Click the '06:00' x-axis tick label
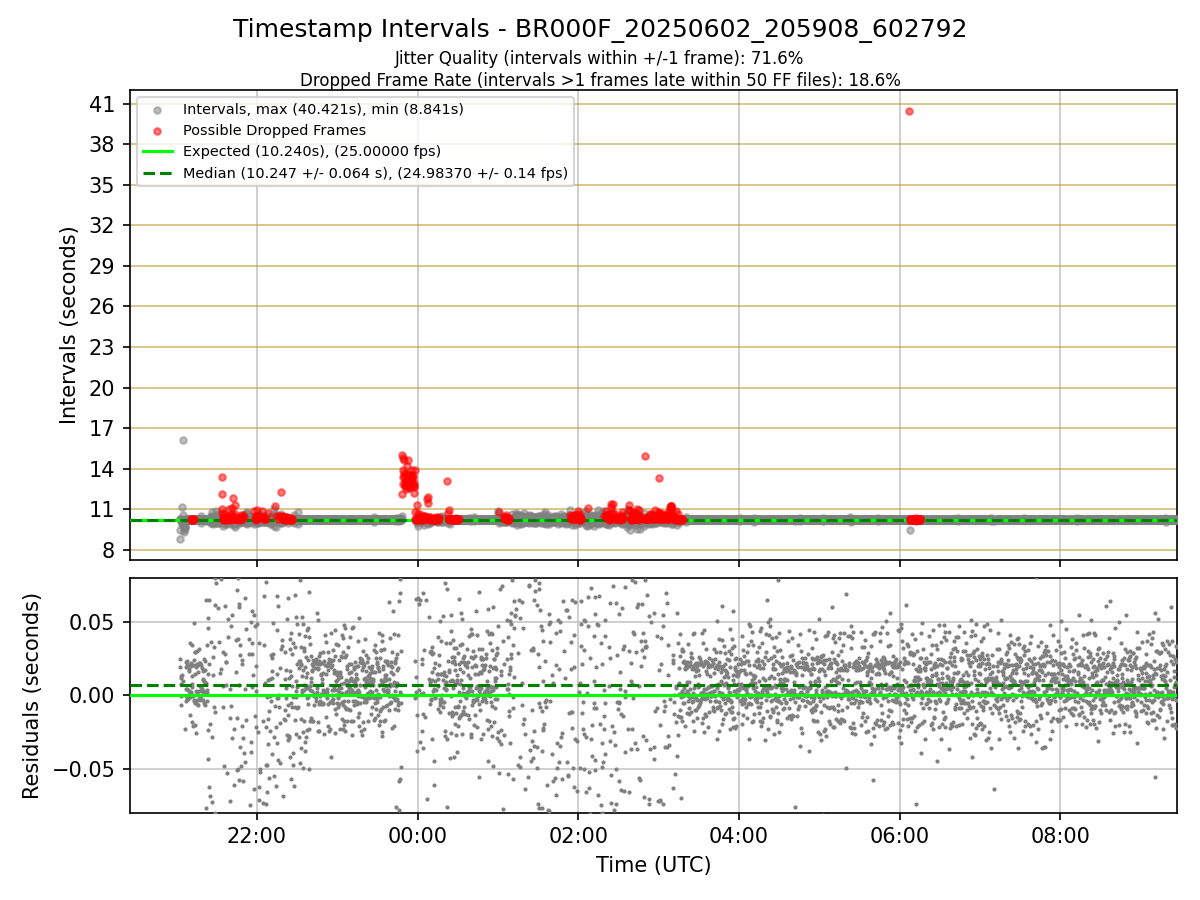Viewport: 1200px width, 900px height. [900, 835]
